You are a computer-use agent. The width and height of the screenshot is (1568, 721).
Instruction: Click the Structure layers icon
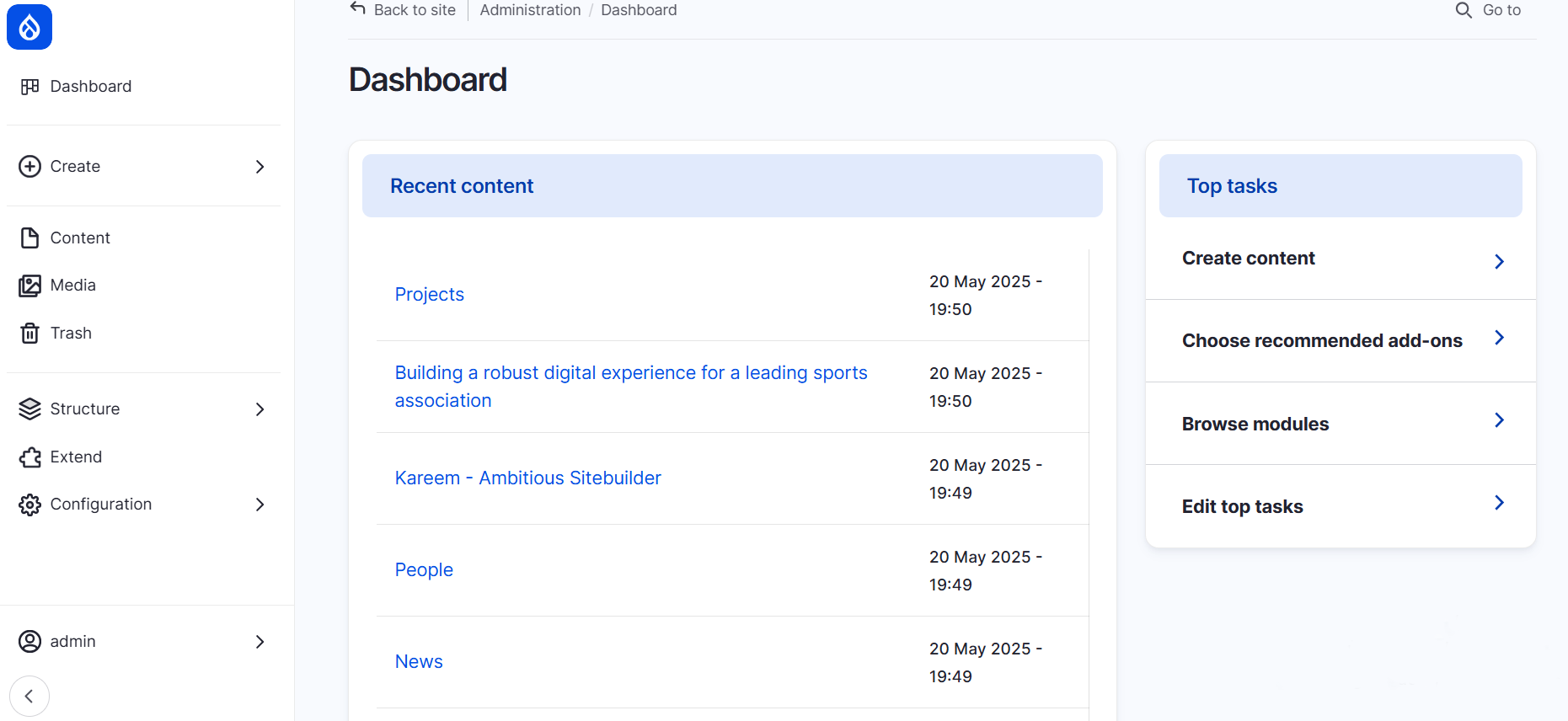click(x=30, y=409)
